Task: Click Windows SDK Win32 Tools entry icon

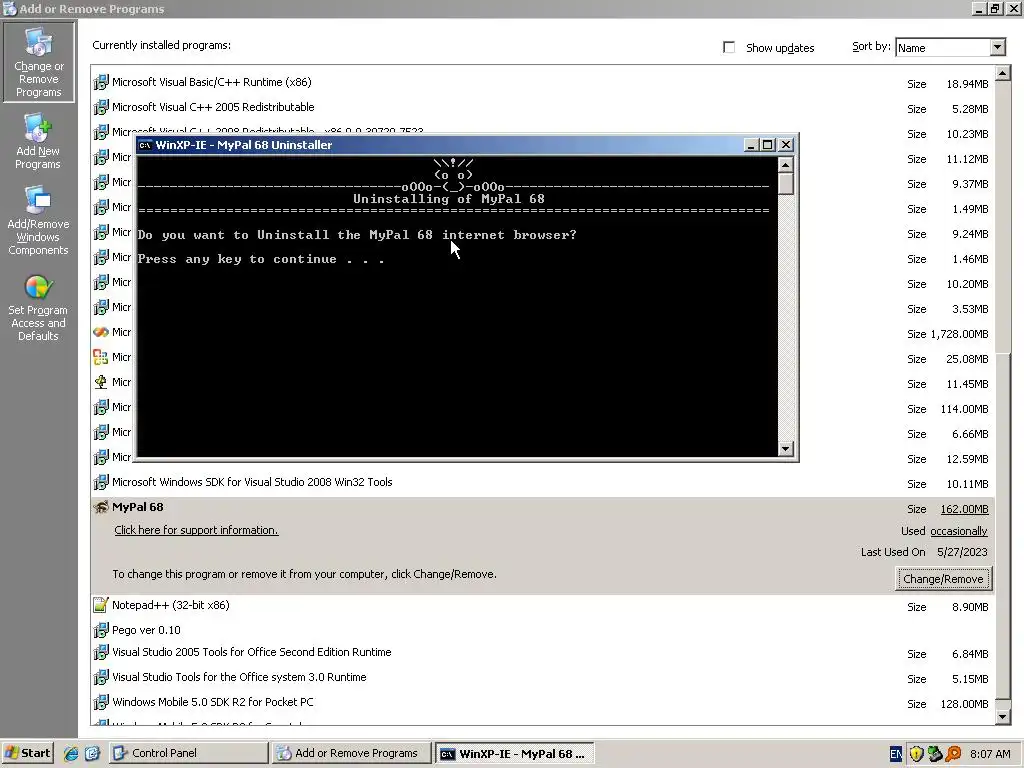Action: pos(101,483)
